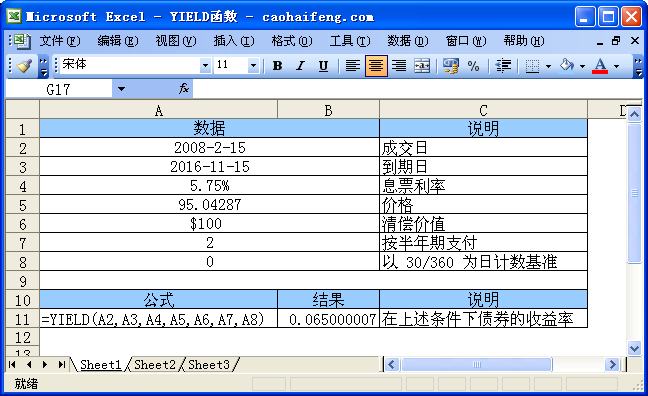The width and height of the screenshot is (648, 396).
Task: Select cell with date 2016-11-15
Action: 210,166
